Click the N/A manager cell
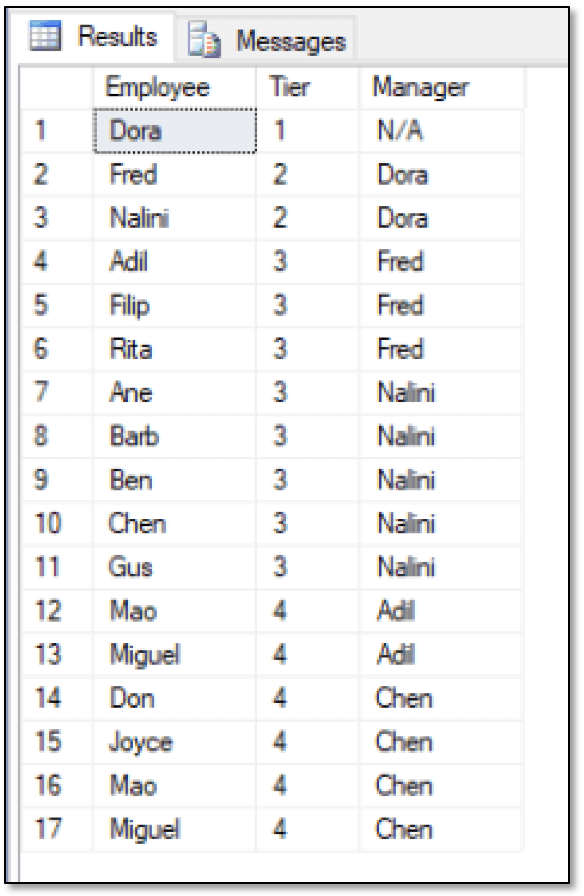The height and width of the screenshot is (896, 584). point(441,131)
